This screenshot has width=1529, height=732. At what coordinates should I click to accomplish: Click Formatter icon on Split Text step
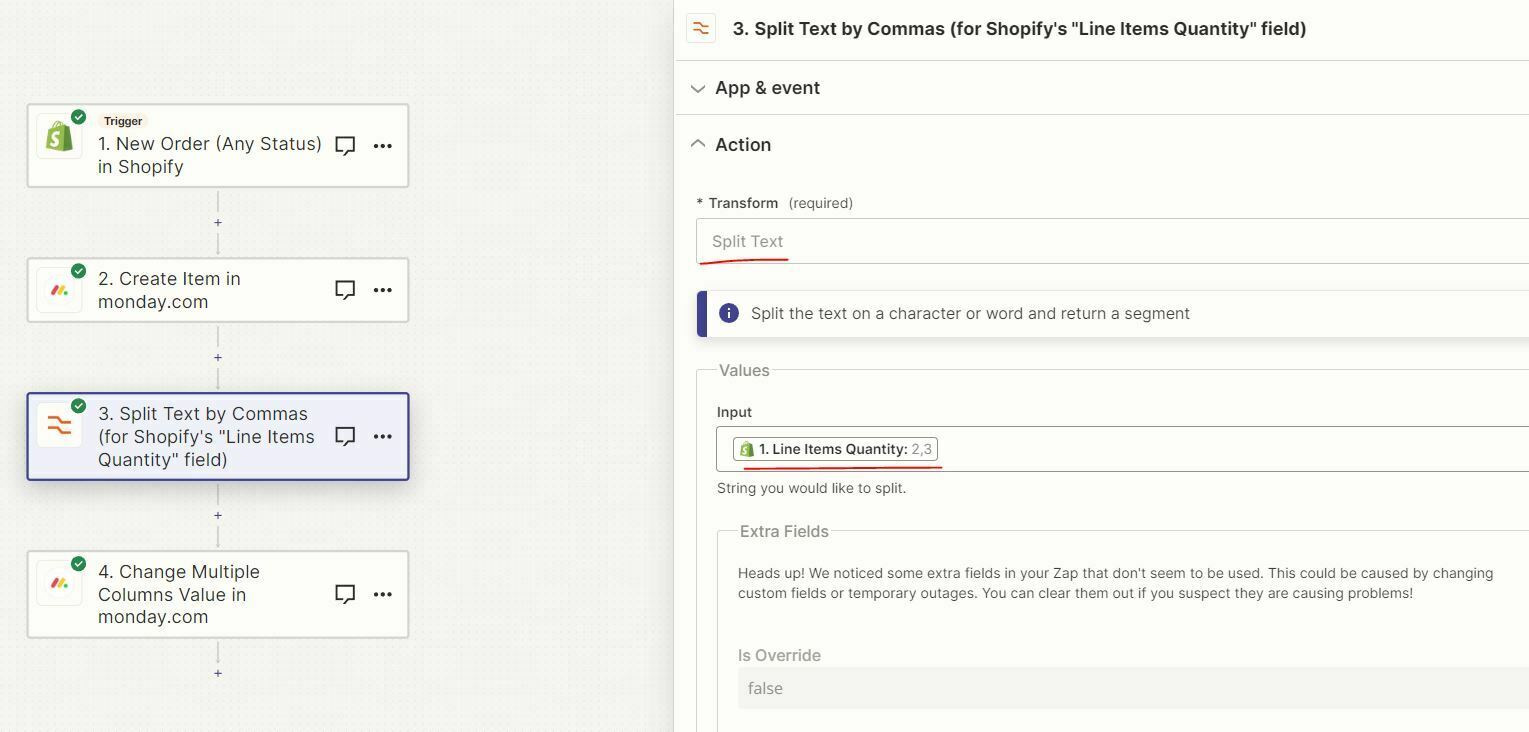pyautogui.click(x=60, y=425)
